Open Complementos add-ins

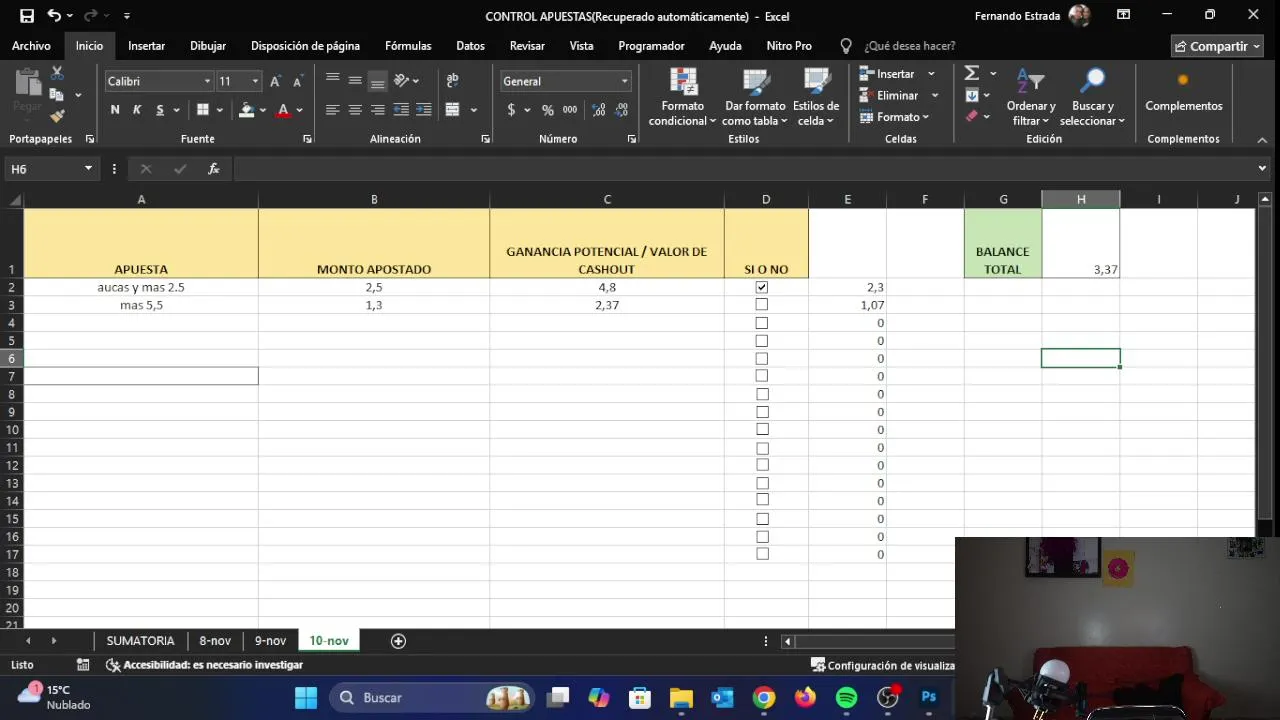click(x=1183, y=92)
